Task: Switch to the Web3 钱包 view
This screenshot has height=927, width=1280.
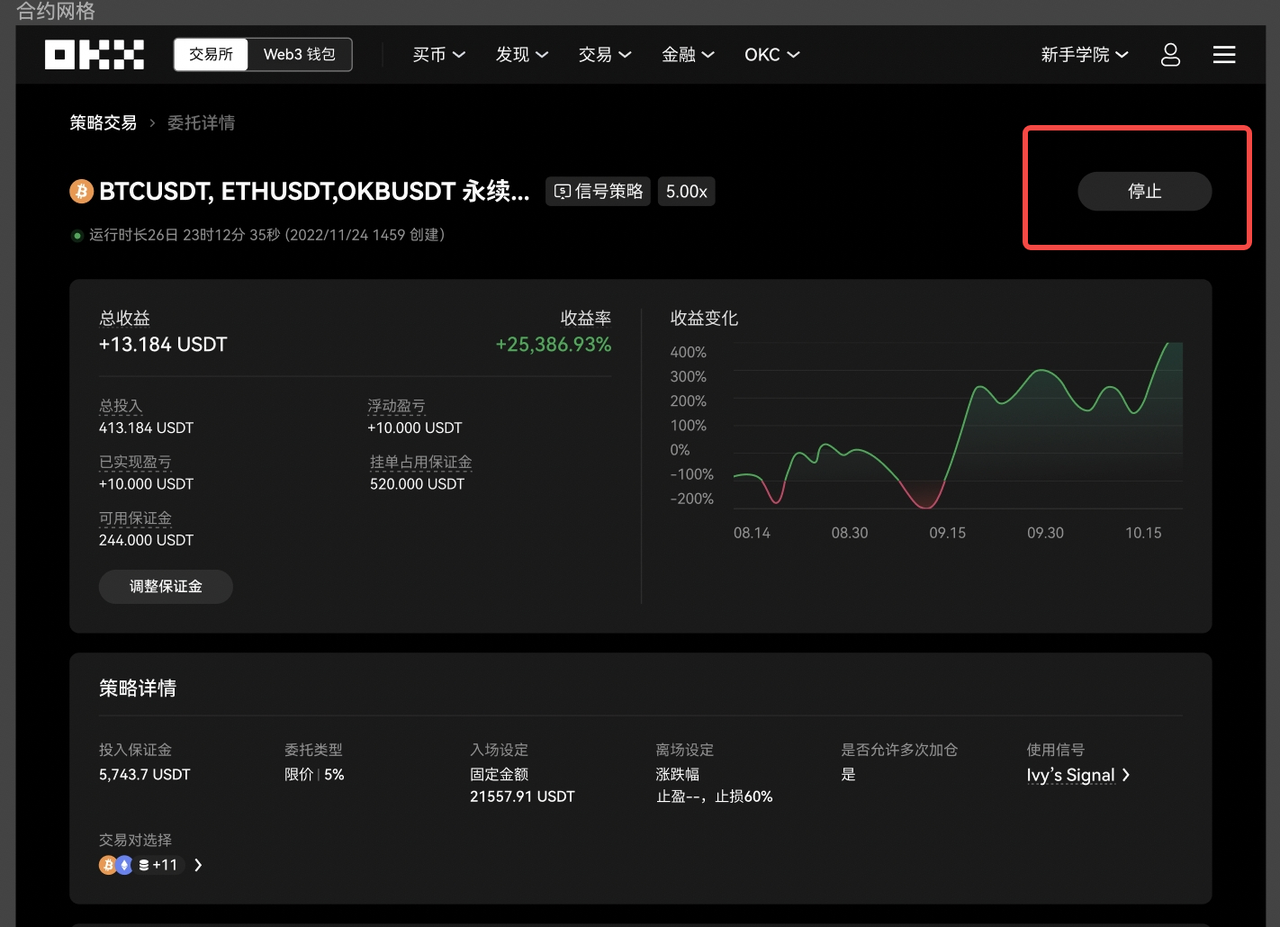Action: (298, 55)
